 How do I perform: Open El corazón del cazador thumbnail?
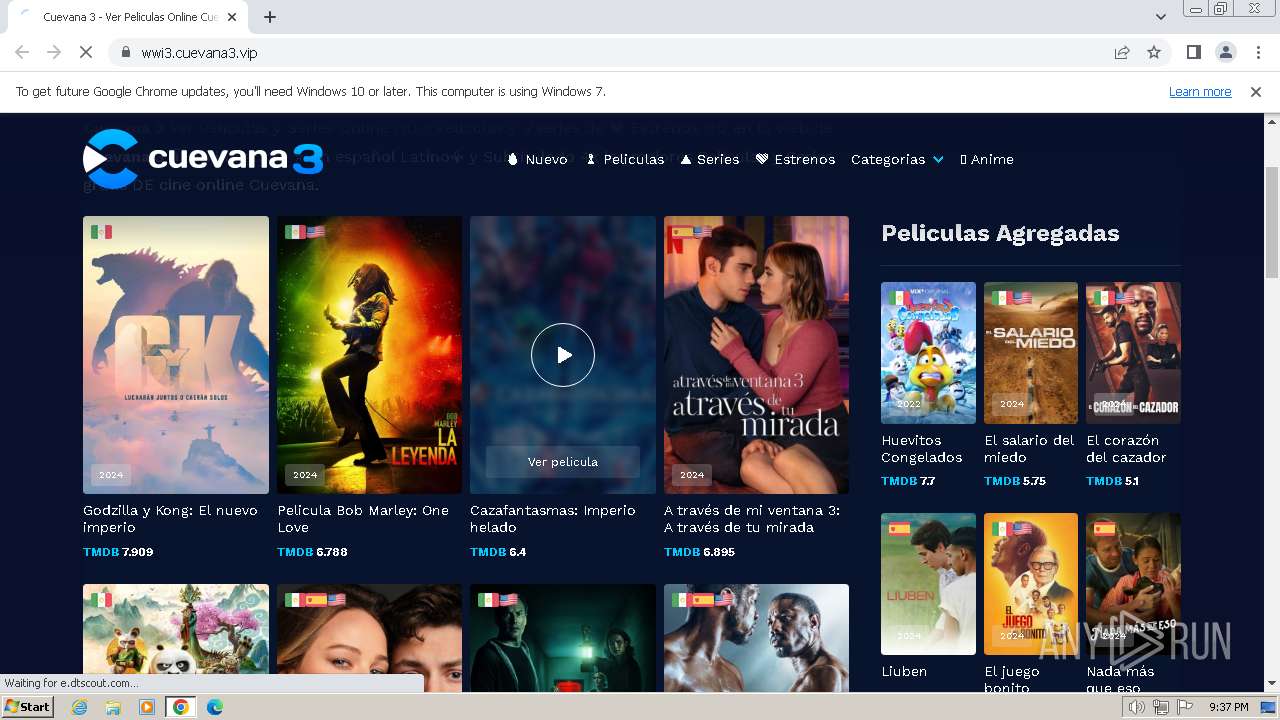(x=1133, y=353)
